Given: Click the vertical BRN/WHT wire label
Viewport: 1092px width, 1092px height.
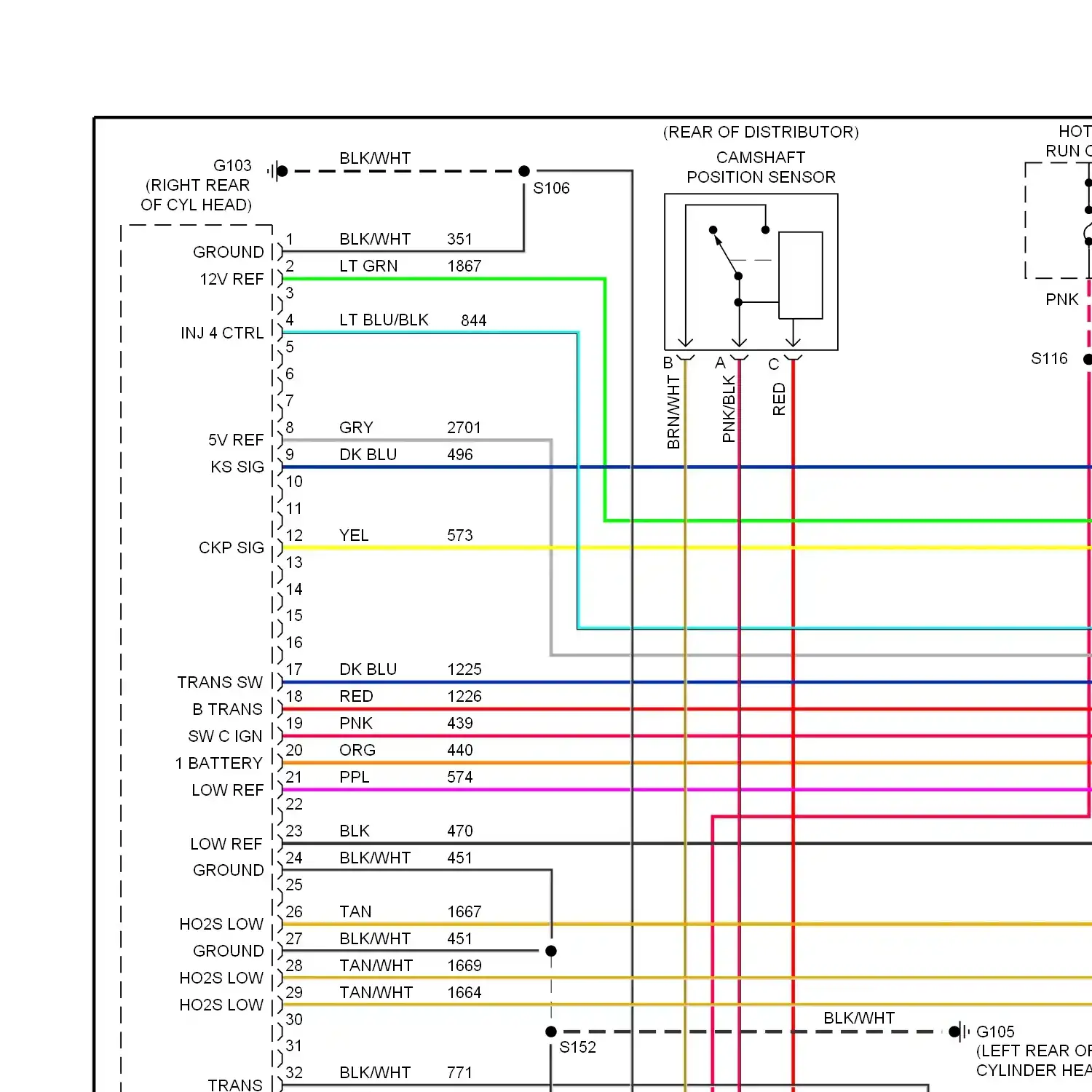Looking at the screenshot, I should [x=673, y=412].
